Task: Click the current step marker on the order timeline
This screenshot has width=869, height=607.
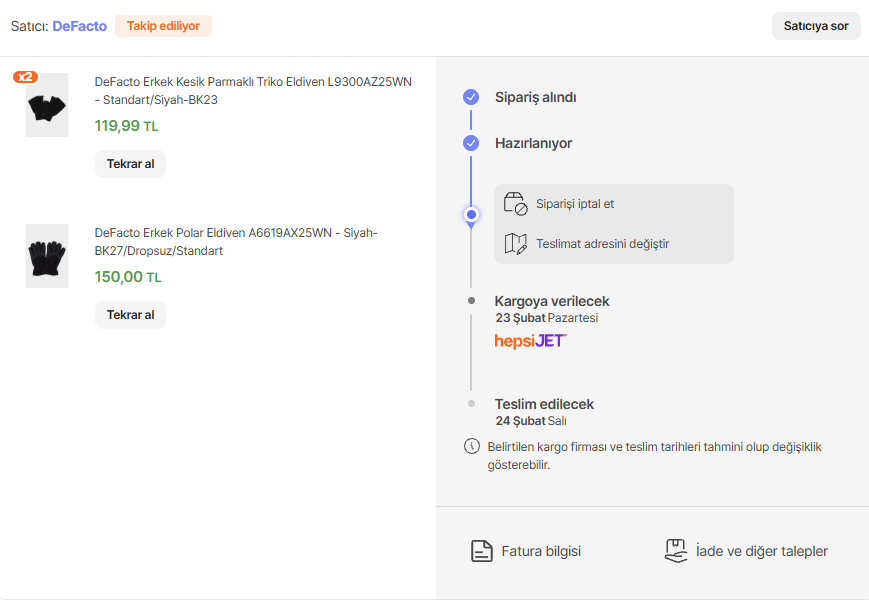Action: (471, 215)
